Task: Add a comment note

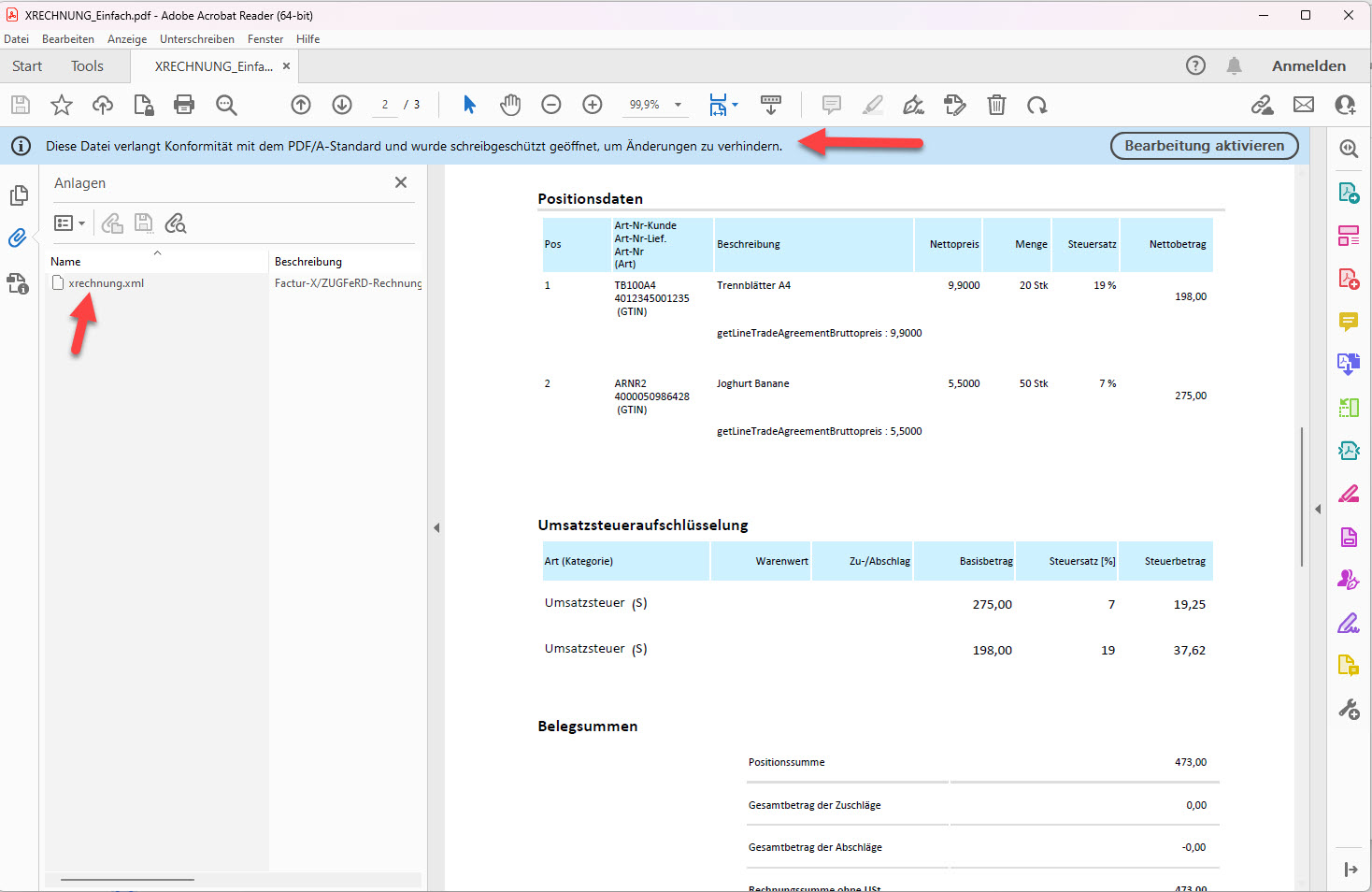Action: [x=832, y=105]
